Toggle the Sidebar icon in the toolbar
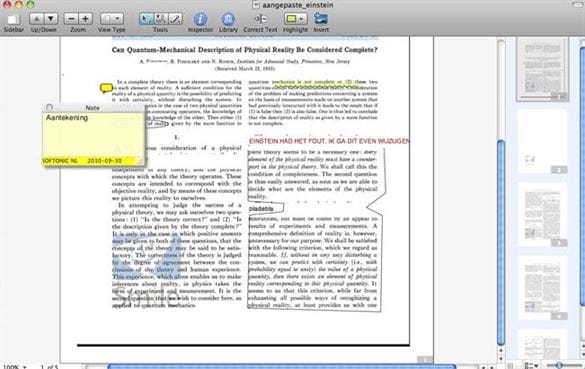This screenshot has height=369, width=585. 14,19
